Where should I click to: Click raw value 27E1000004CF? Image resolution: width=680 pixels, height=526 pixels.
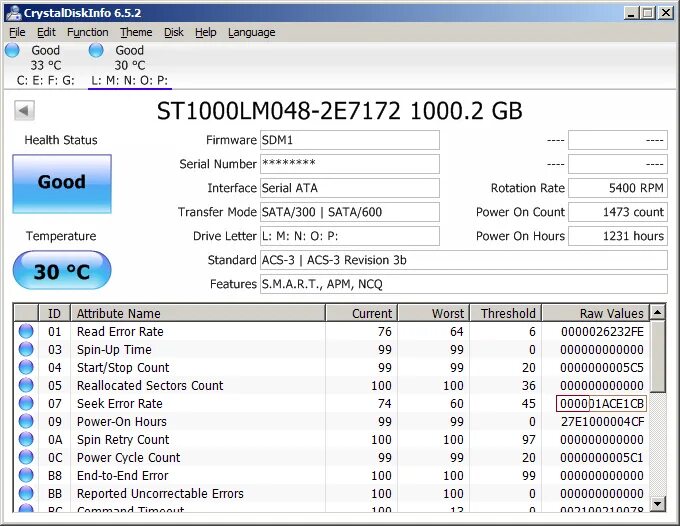coord(602,421)
